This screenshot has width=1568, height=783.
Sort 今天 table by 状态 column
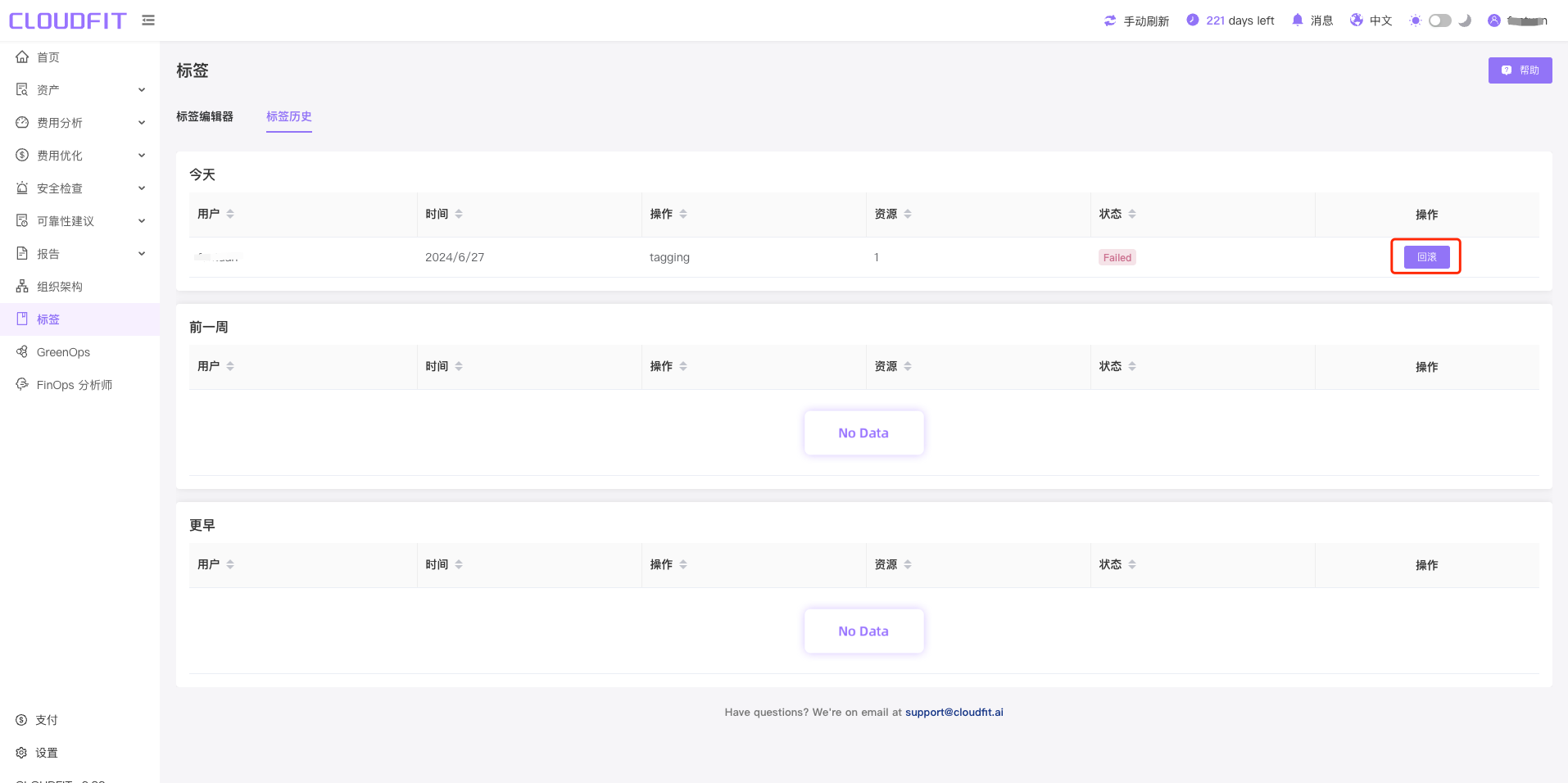(x=1132, y=214)
